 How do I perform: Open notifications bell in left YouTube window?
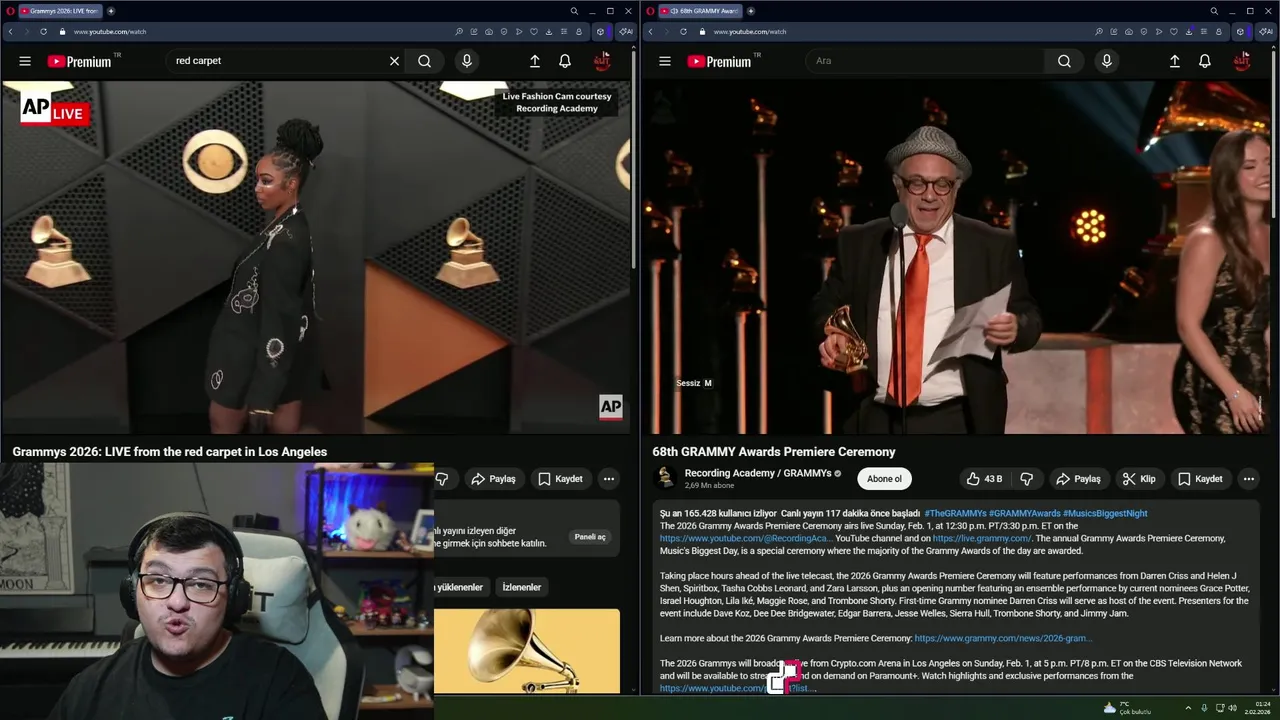[565, 61]
